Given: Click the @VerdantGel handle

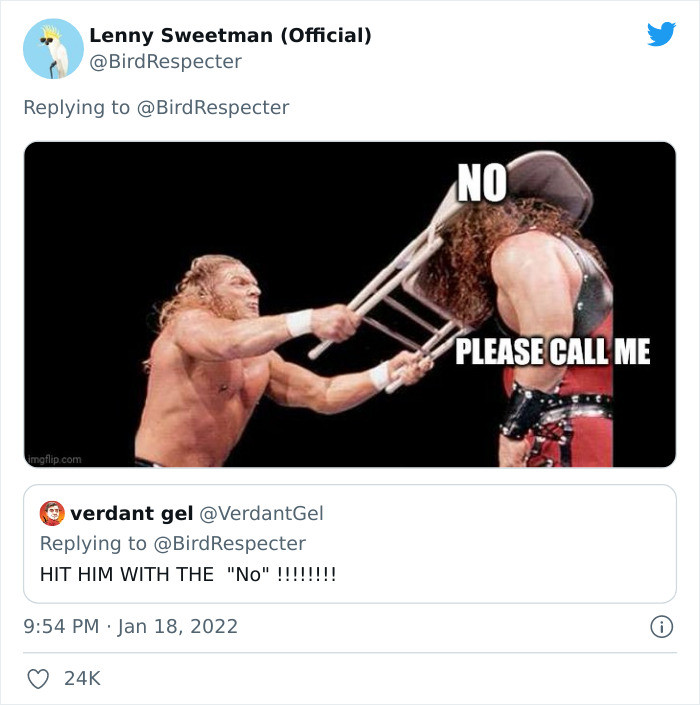Looking at the screenshot, I should 262,514.
